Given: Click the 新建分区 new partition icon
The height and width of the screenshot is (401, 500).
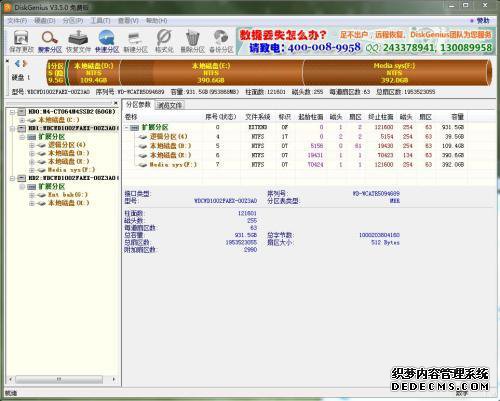Looking at the screenshot, I should (135, 41).
